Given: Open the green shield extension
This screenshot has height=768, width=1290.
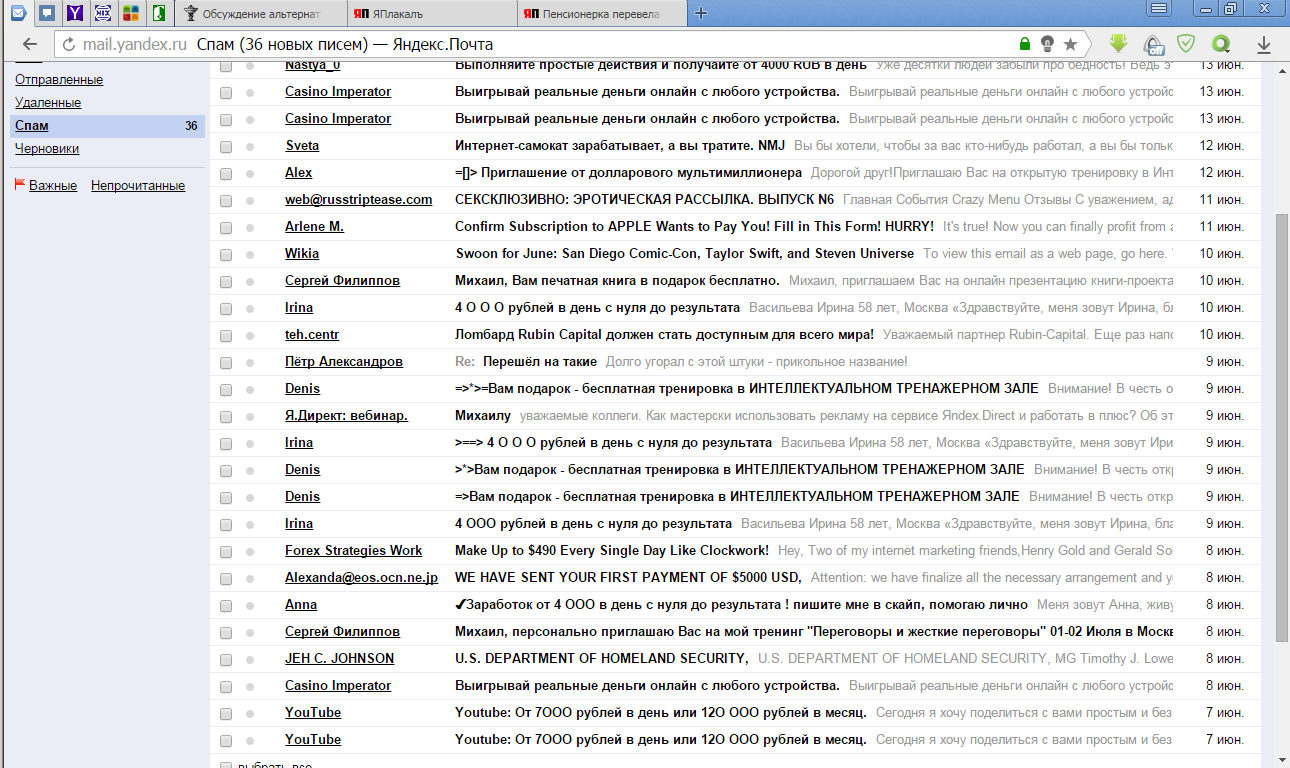Looking at the screenshot, I should [1186, 44].
